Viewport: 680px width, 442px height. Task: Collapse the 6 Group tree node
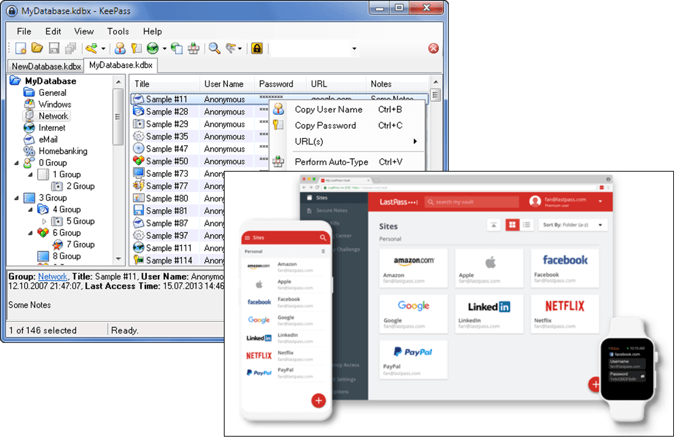pos(30,233)
